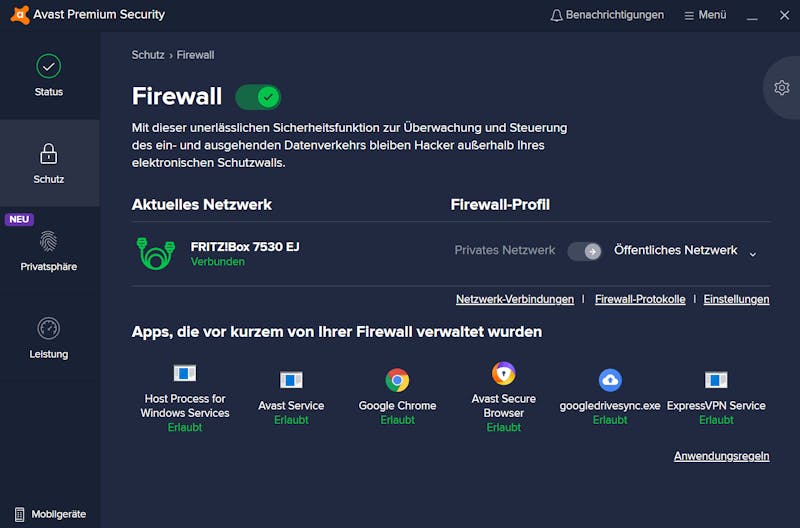The width and height of the screenshot is (800, 528).
Task: Click the Schutz breadcrumb
Action: (148, 55)
